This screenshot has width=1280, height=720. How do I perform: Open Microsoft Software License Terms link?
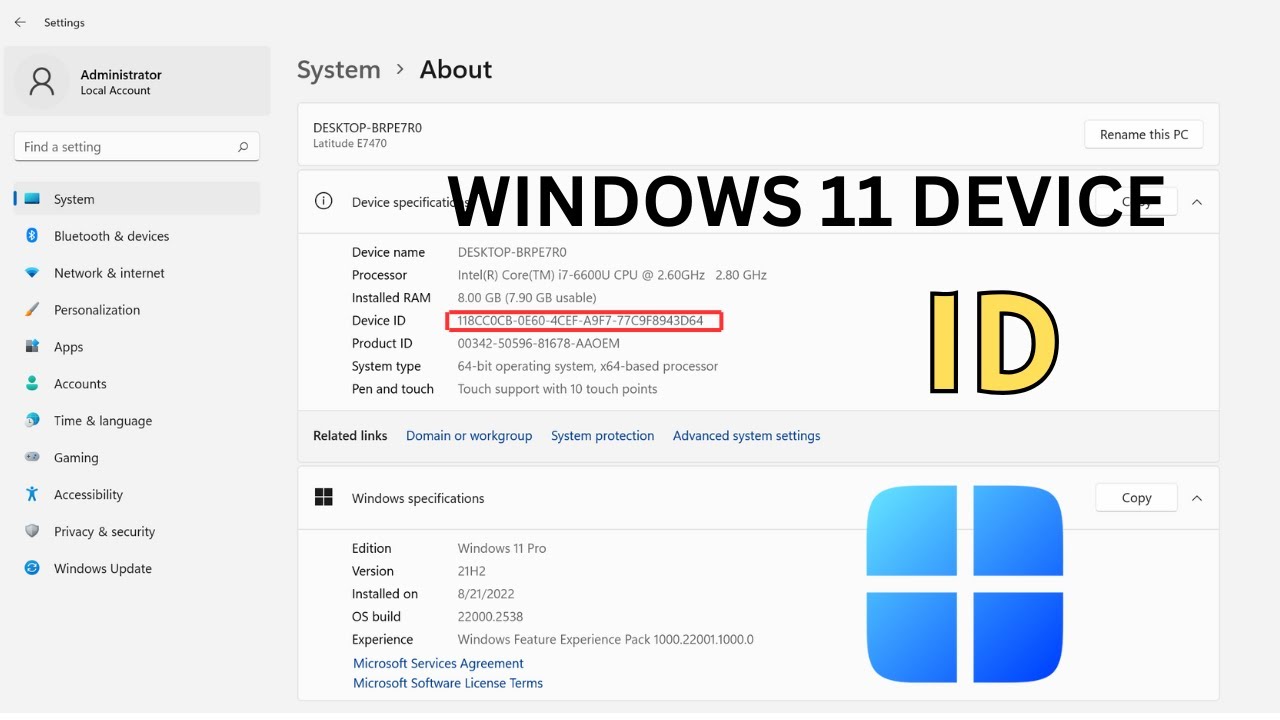coord(448,683)
